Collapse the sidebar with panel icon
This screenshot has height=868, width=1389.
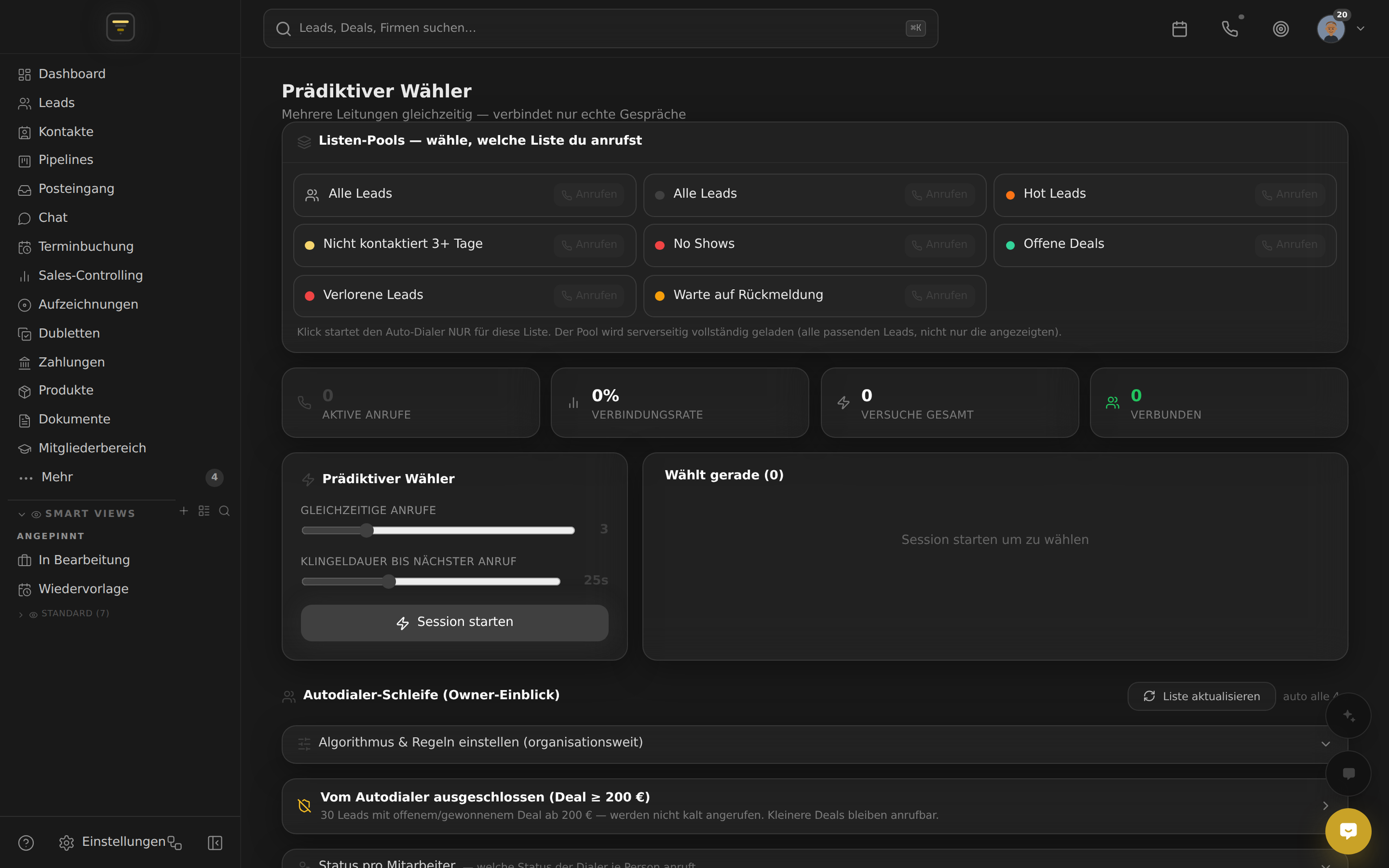pos(215,843)
